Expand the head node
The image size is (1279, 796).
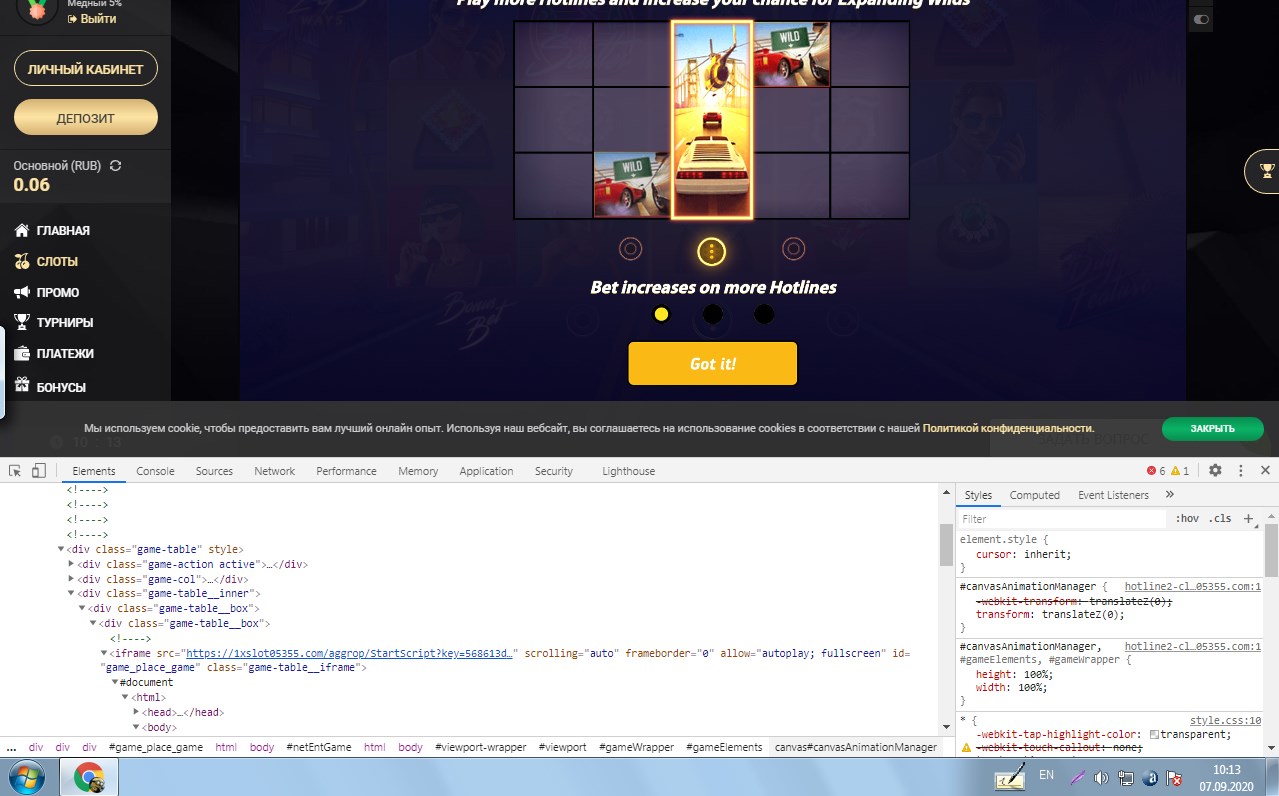(137, 712)
